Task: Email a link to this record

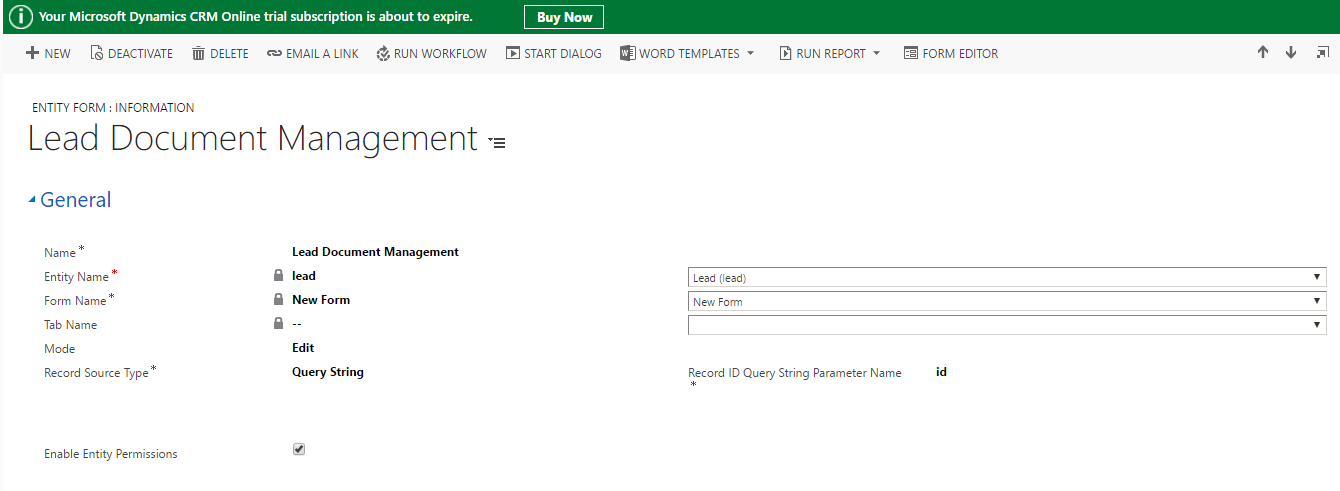Action: 312,53
